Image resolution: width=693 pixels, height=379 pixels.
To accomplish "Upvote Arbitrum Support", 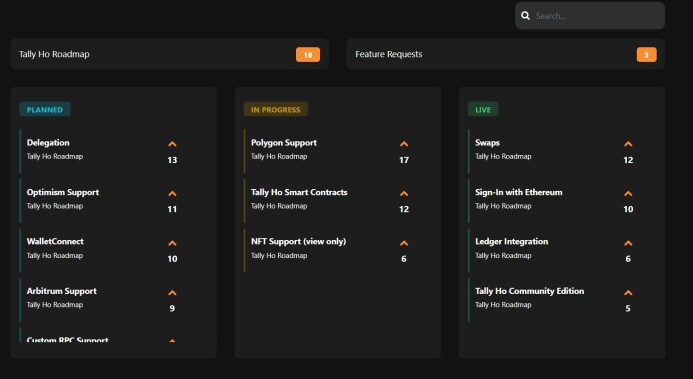I will coord(172,292).
